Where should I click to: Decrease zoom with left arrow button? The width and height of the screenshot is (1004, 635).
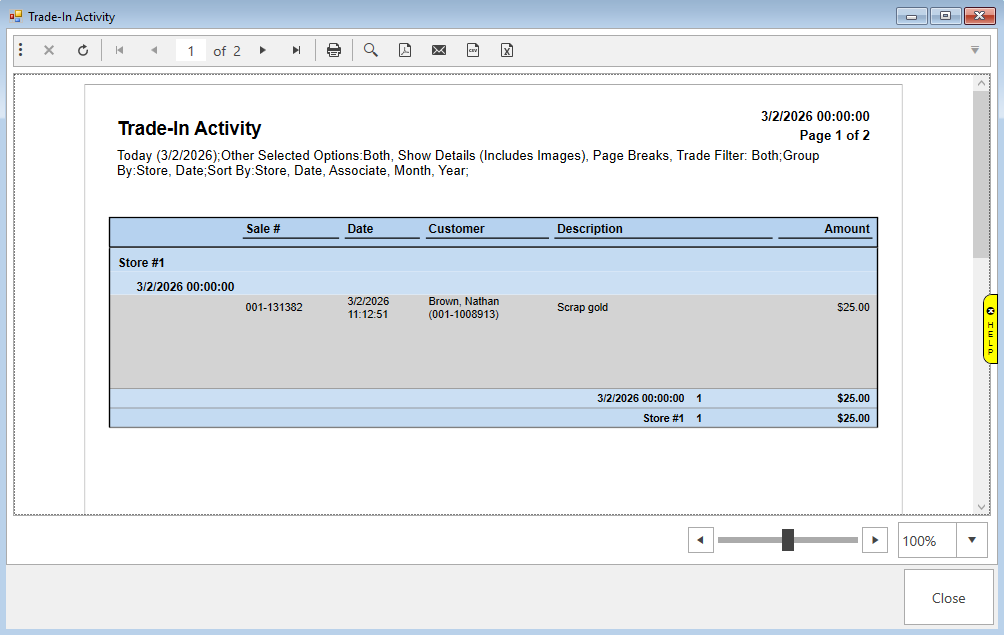700,540
